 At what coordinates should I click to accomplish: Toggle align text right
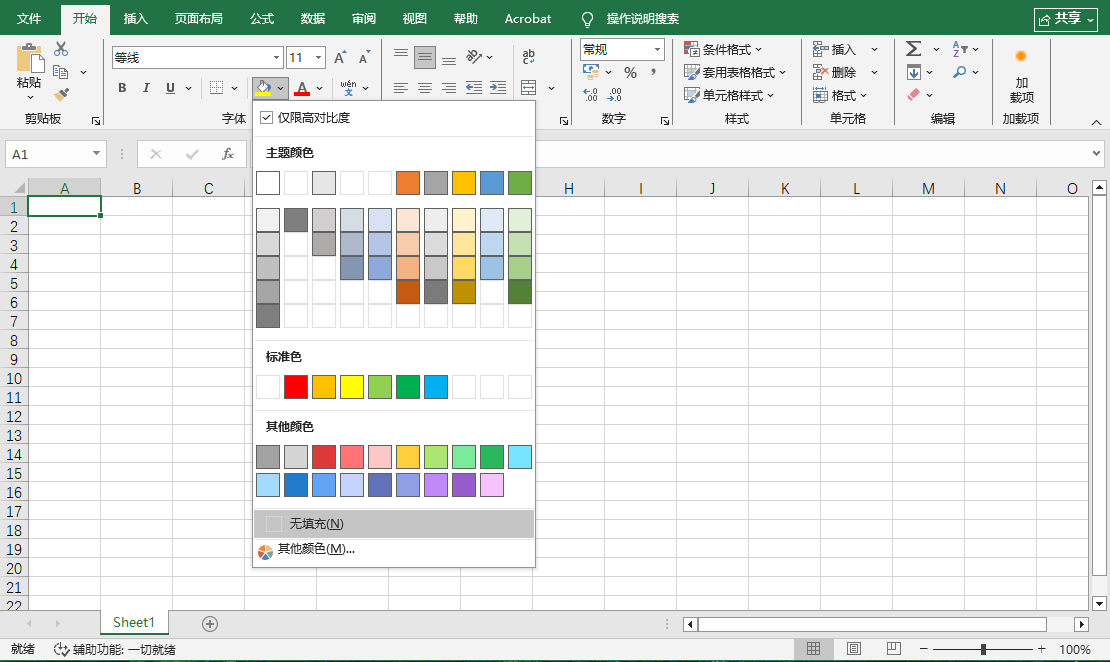pyautogui.click(x=449, y=88)
